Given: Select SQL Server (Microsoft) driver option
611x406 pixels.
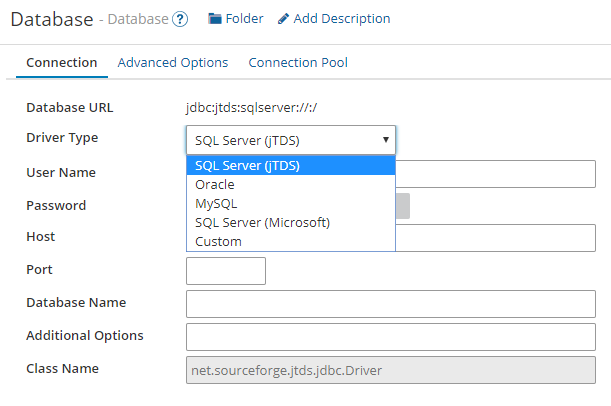Looking at the screenshot, I should pyautogui.click(x=291, y=222).
